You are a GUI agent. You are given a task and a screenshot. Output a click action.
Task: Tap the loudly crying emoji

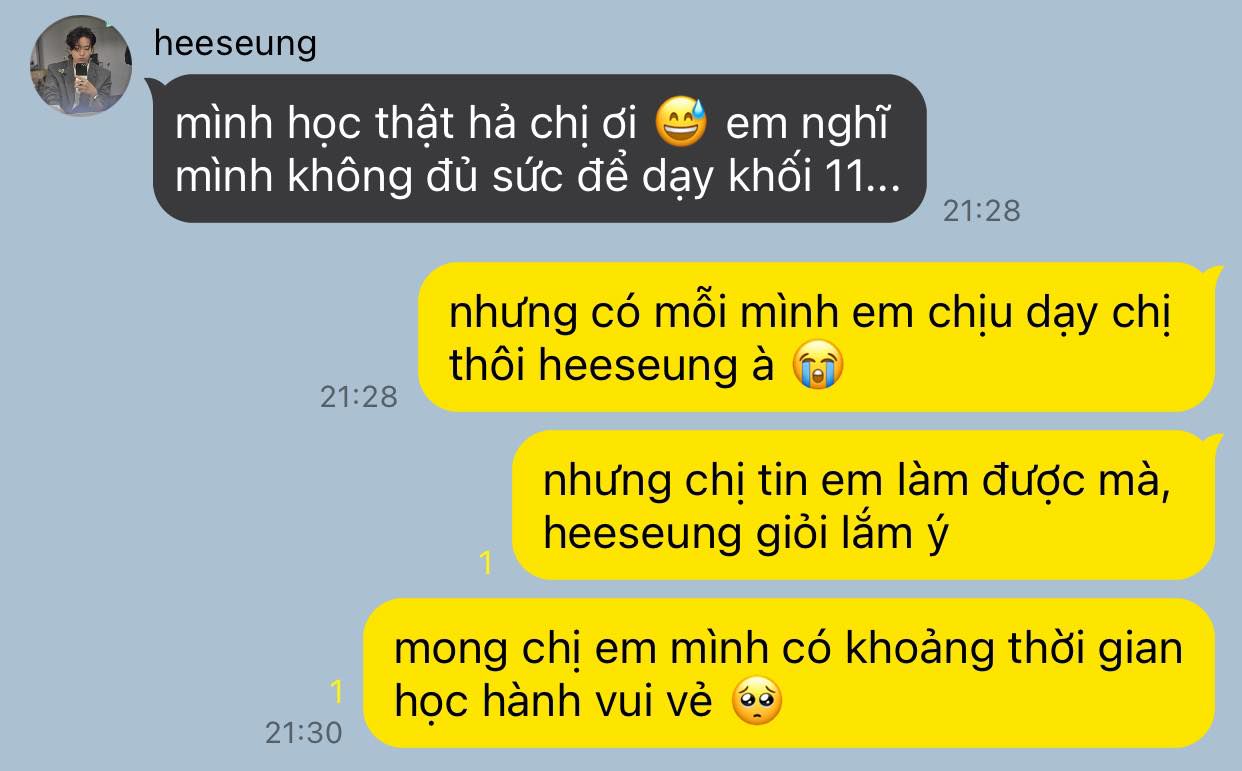(x=817, y=366)
